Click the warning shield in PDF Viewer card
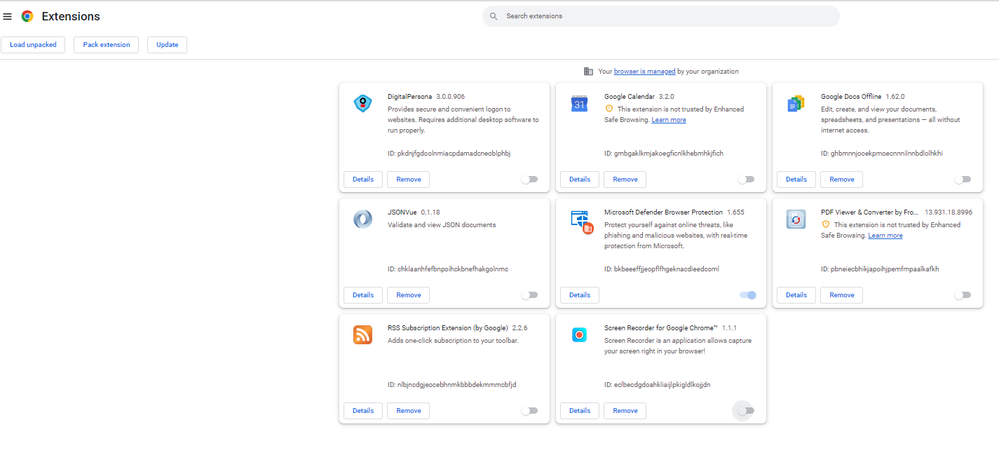 coord(825,225)
